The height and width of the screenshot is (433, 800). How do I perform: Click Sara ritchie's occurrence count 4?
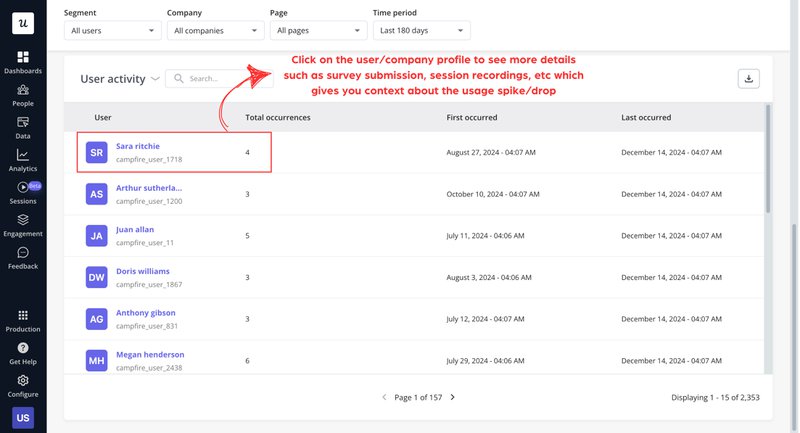tap(247, 152)
